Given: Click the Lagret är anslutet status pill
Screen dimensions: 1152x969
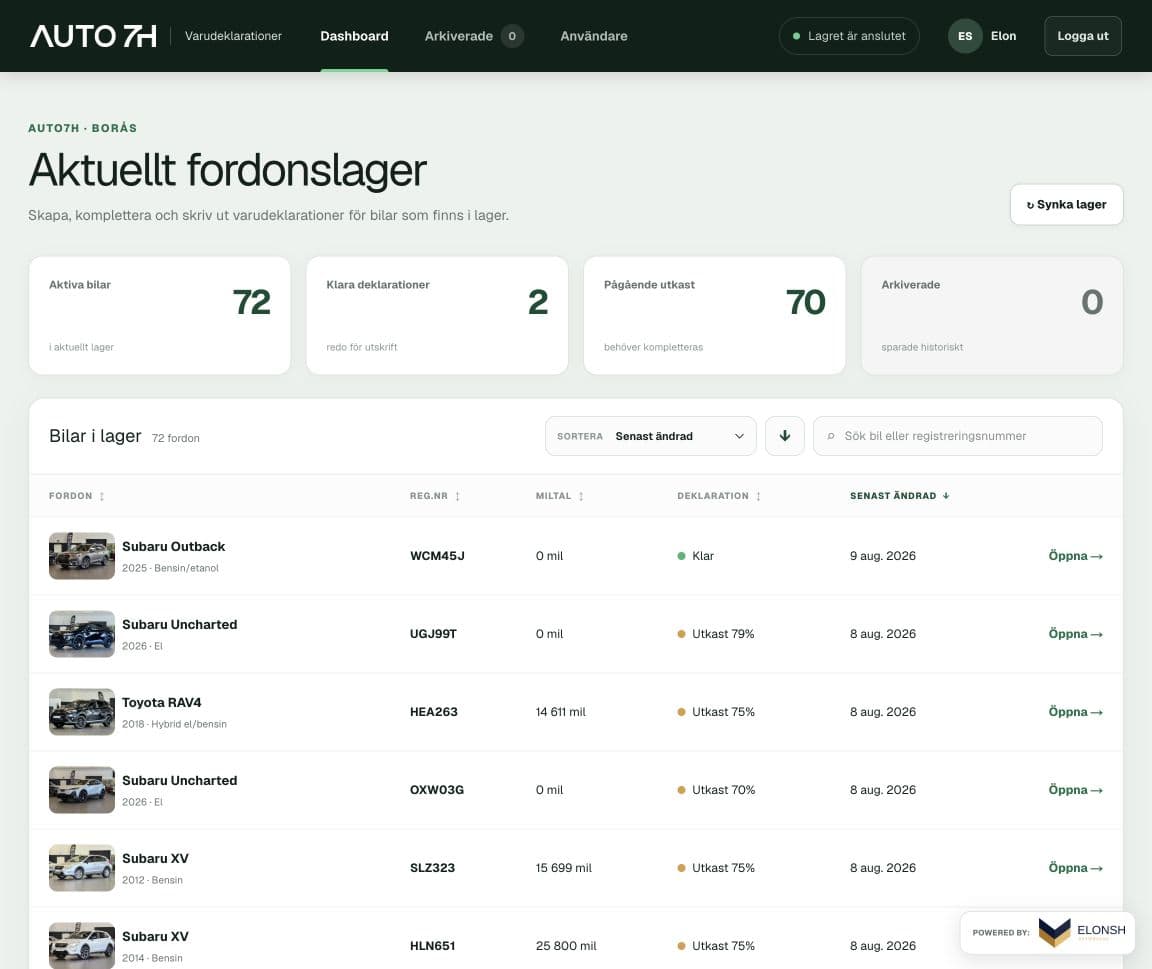Looking at the screenshot, I should pos(849,36).
